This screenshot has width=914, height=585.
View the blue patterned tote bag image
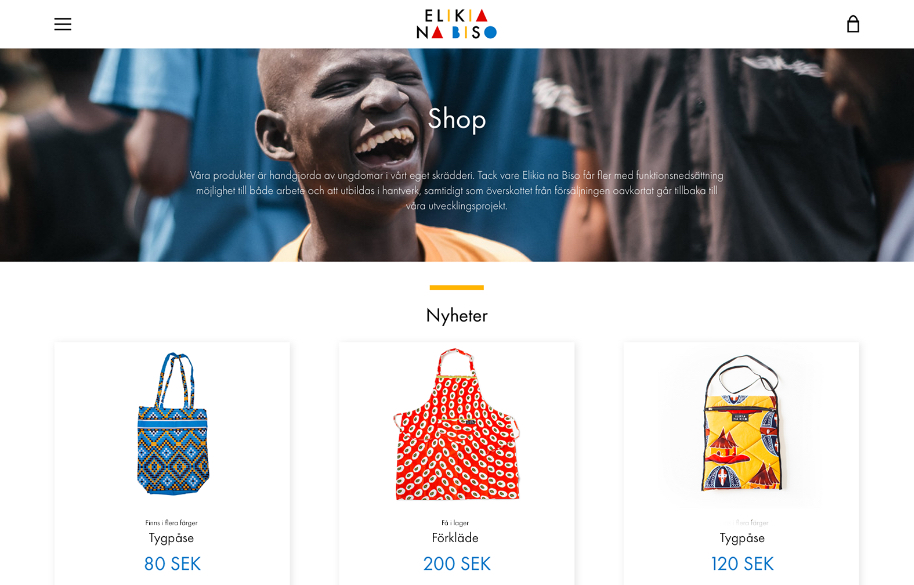[x=173, y=424]
